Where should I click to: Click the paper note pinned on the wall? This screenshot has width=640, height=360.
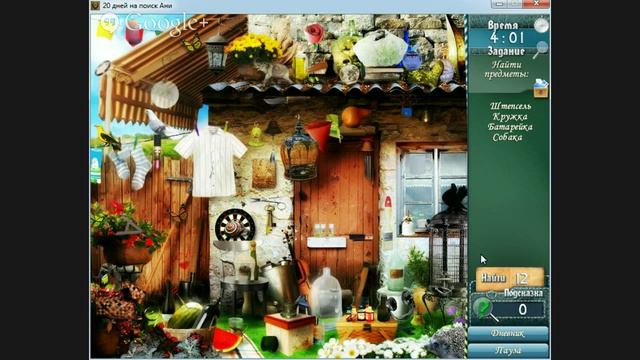264,173
